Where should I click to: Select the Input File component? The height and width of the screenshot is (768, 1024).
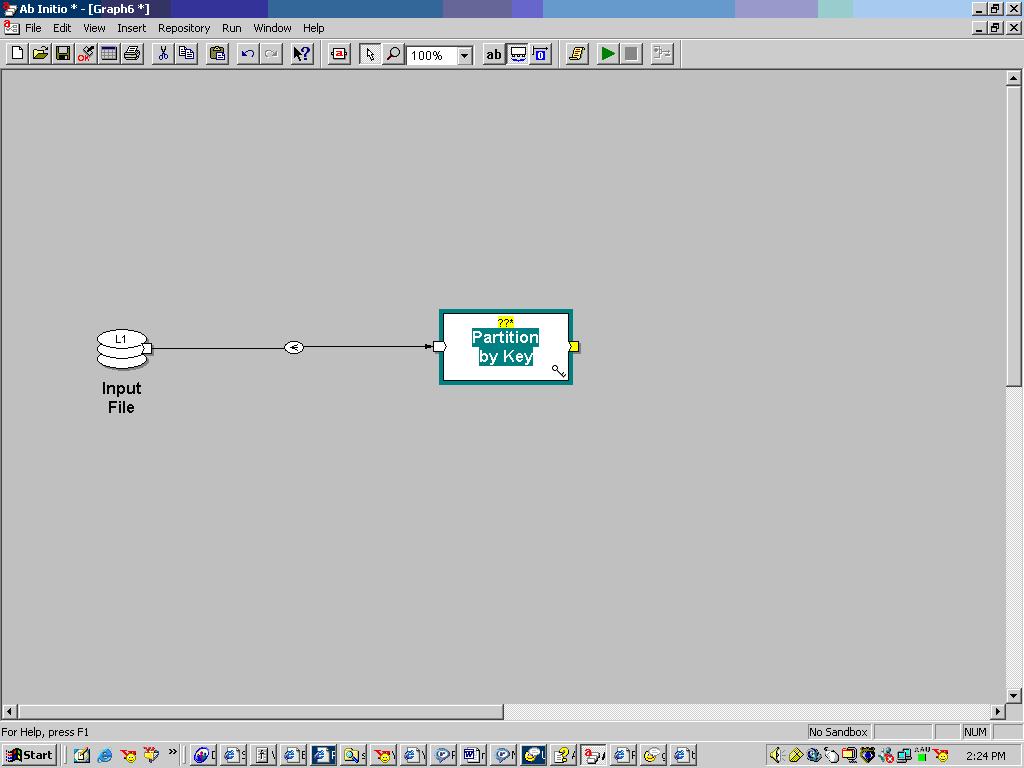click(121, 347)
